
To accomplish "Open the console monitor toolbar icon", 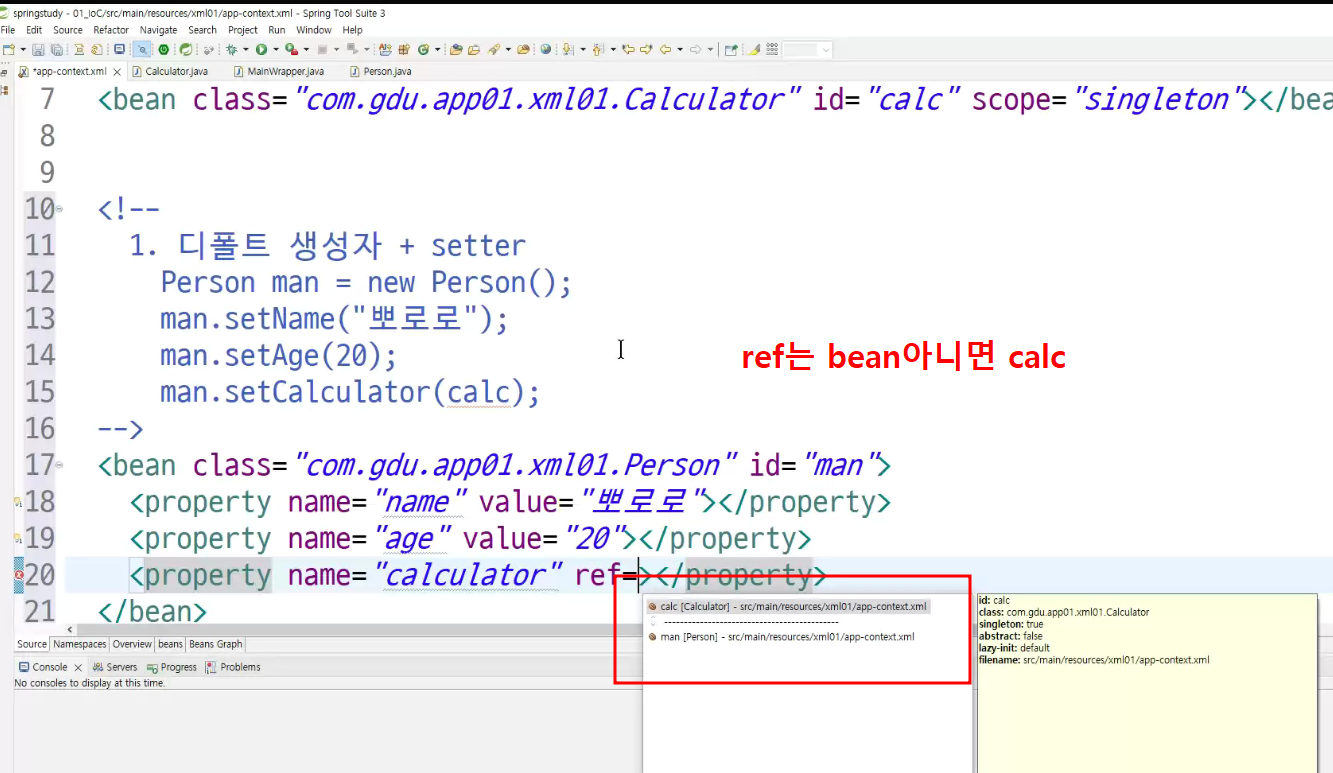I will (x=120, y=49).
